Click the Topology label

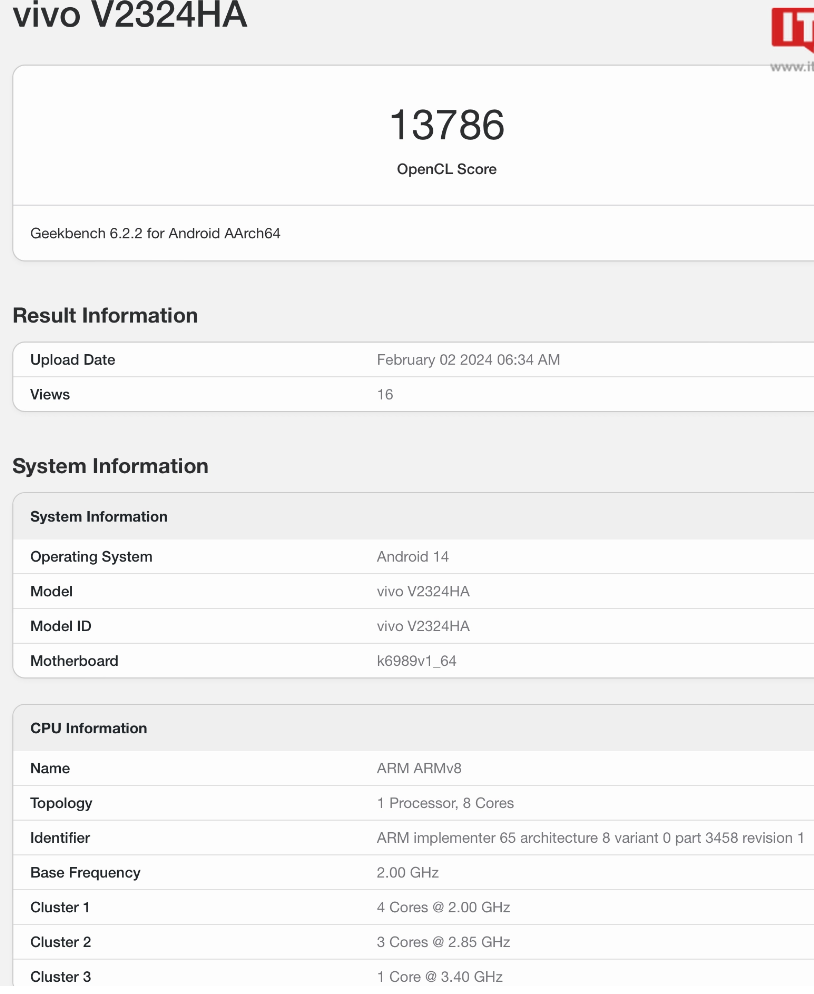pyautogui.click(x=61, y=803)
